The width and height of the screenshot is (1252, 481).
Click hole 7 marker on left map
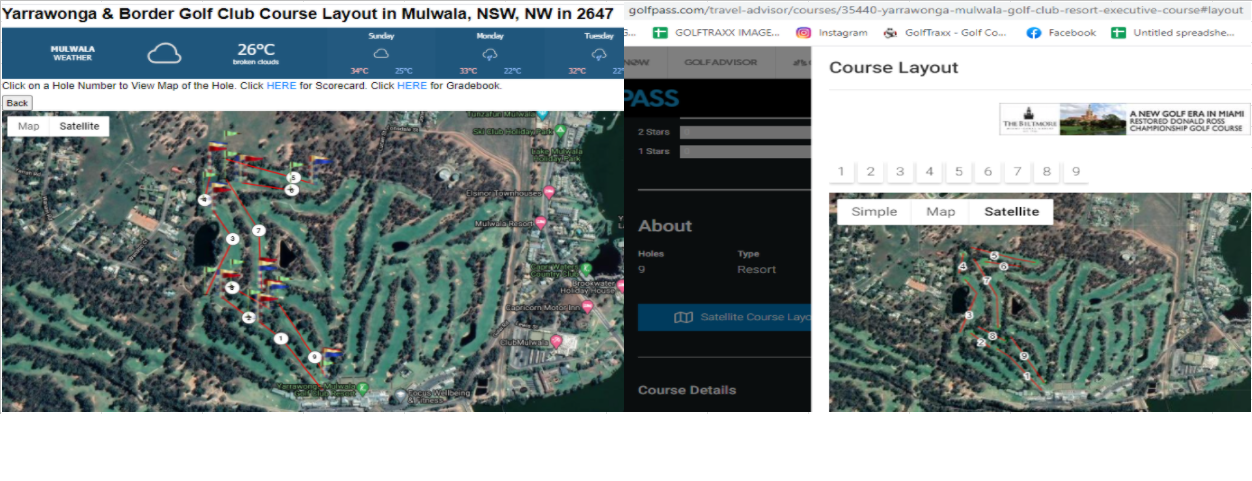click(259, 231)
